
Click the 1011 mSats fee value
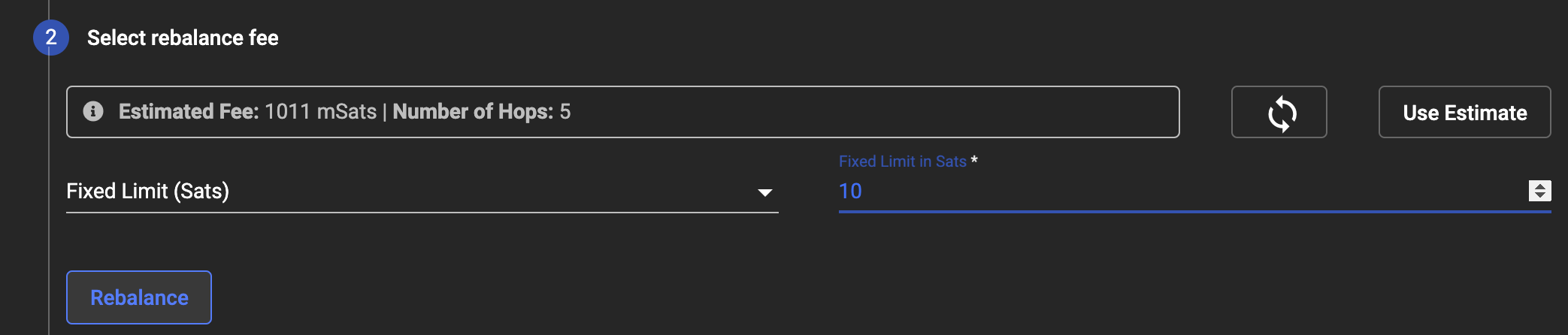[x=320, y=112]
